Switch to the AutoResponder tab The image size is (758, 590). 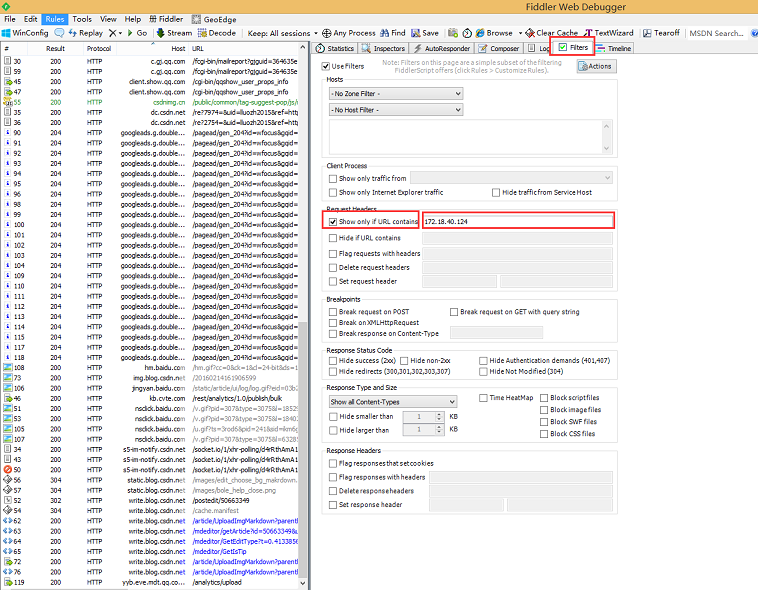(442, 48)
